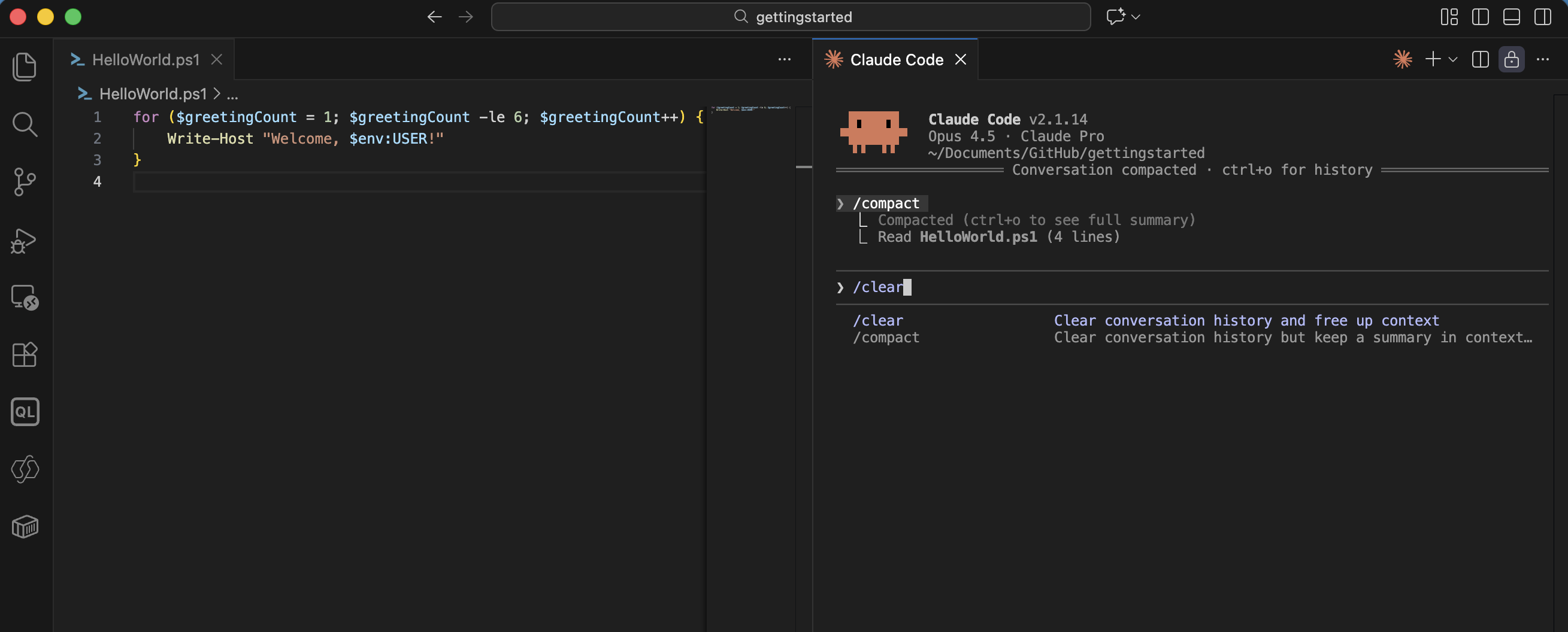Open the Run and Debug view
Image resolution: width=1568 pixels, height=632 pixels.
click(x=25, y=241)
